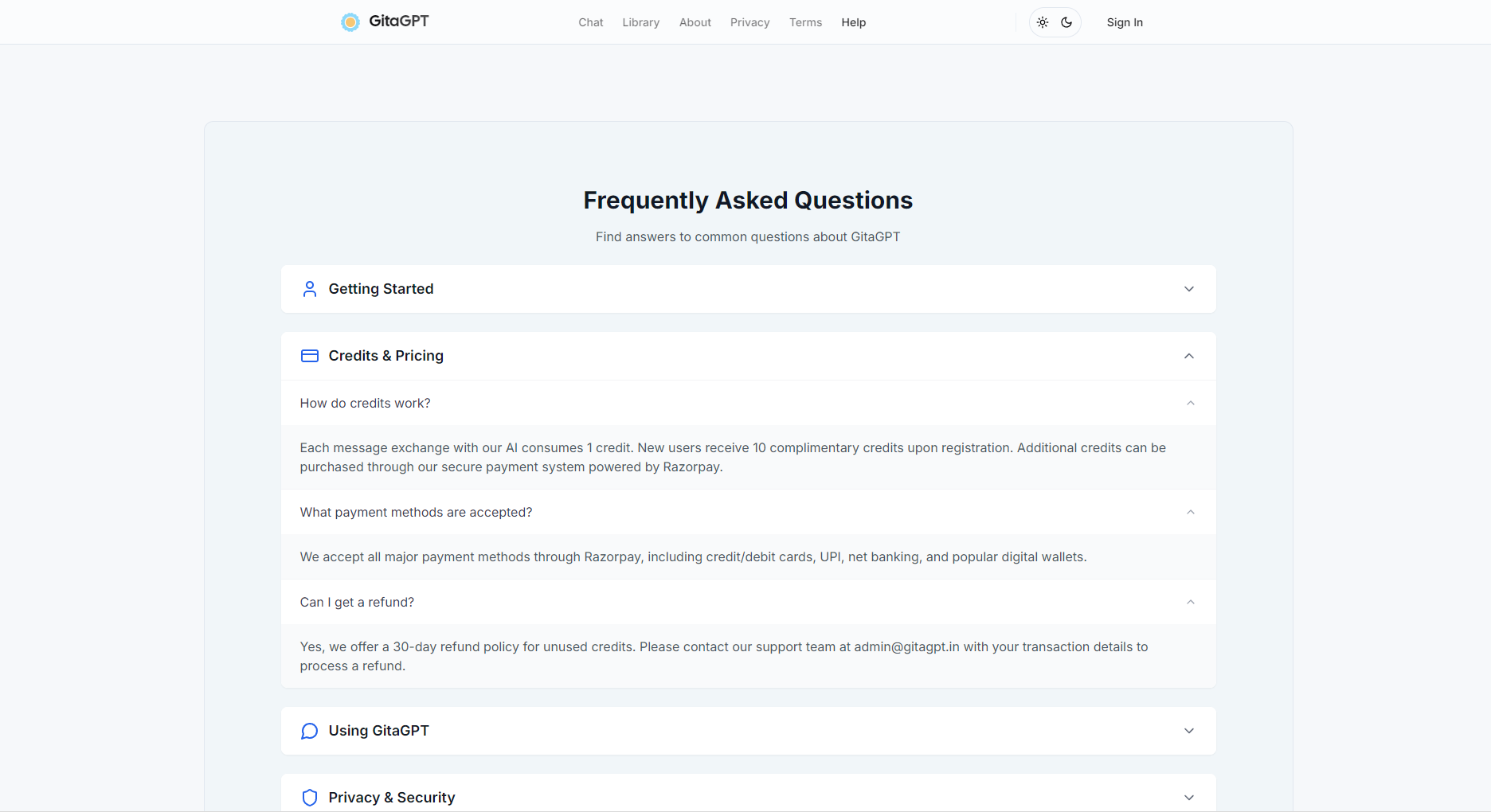This screenshot has width=1491, height=812.
Task: Click the Privacy & Security shield icon
Action: pyautogui.click(x=310, y=797)
